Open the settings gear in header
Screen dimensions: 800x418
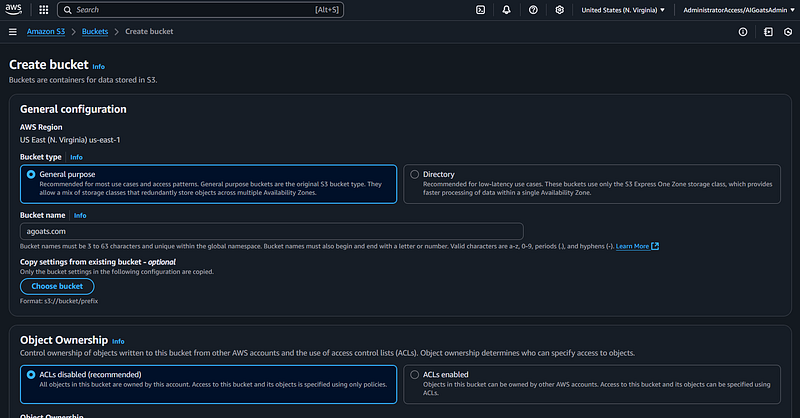(559, 10)
